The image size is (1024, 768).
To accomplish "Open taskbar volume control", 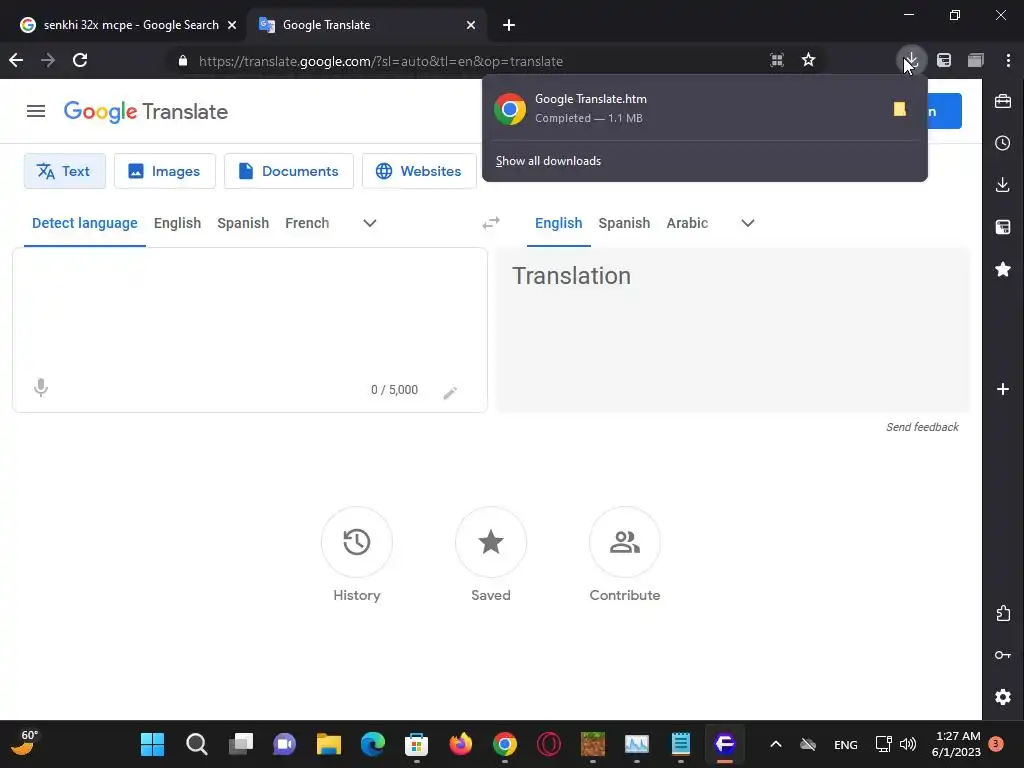I will click(x=908, y=744).
